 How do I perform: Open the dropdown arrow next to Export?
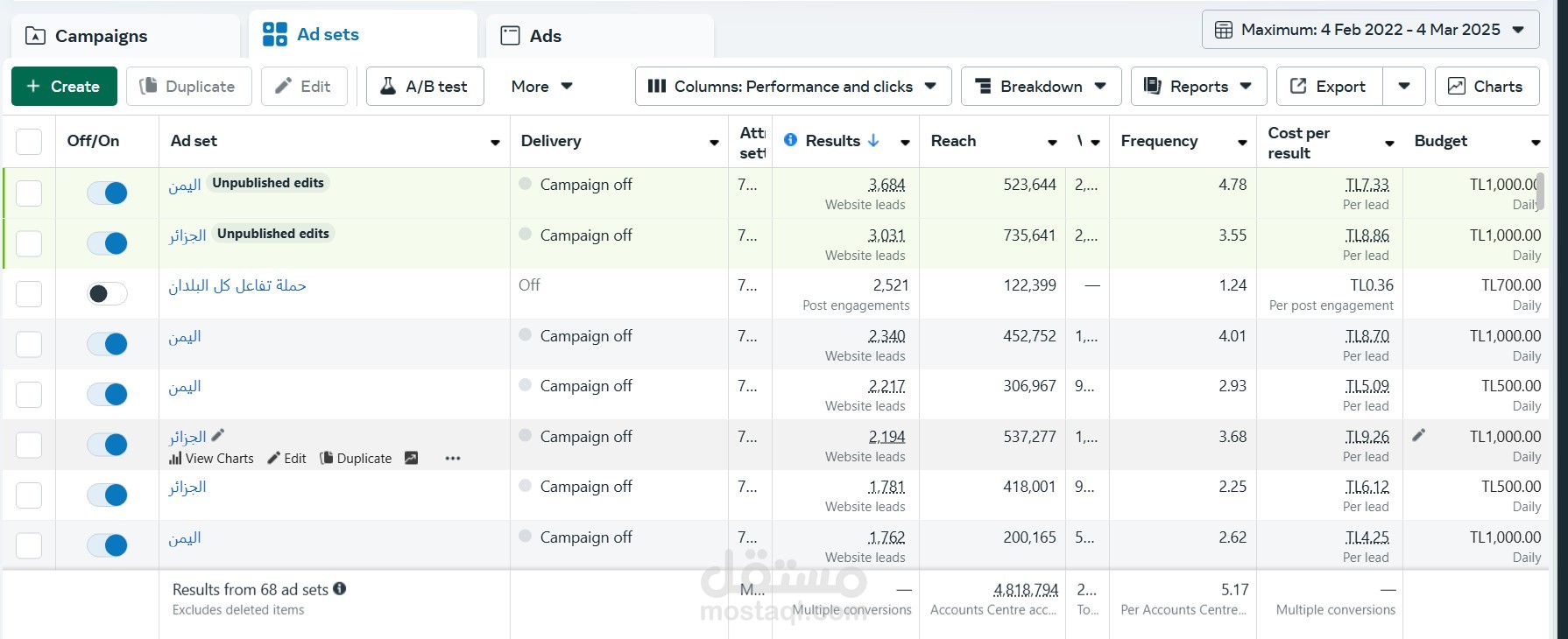point(1404,87)
